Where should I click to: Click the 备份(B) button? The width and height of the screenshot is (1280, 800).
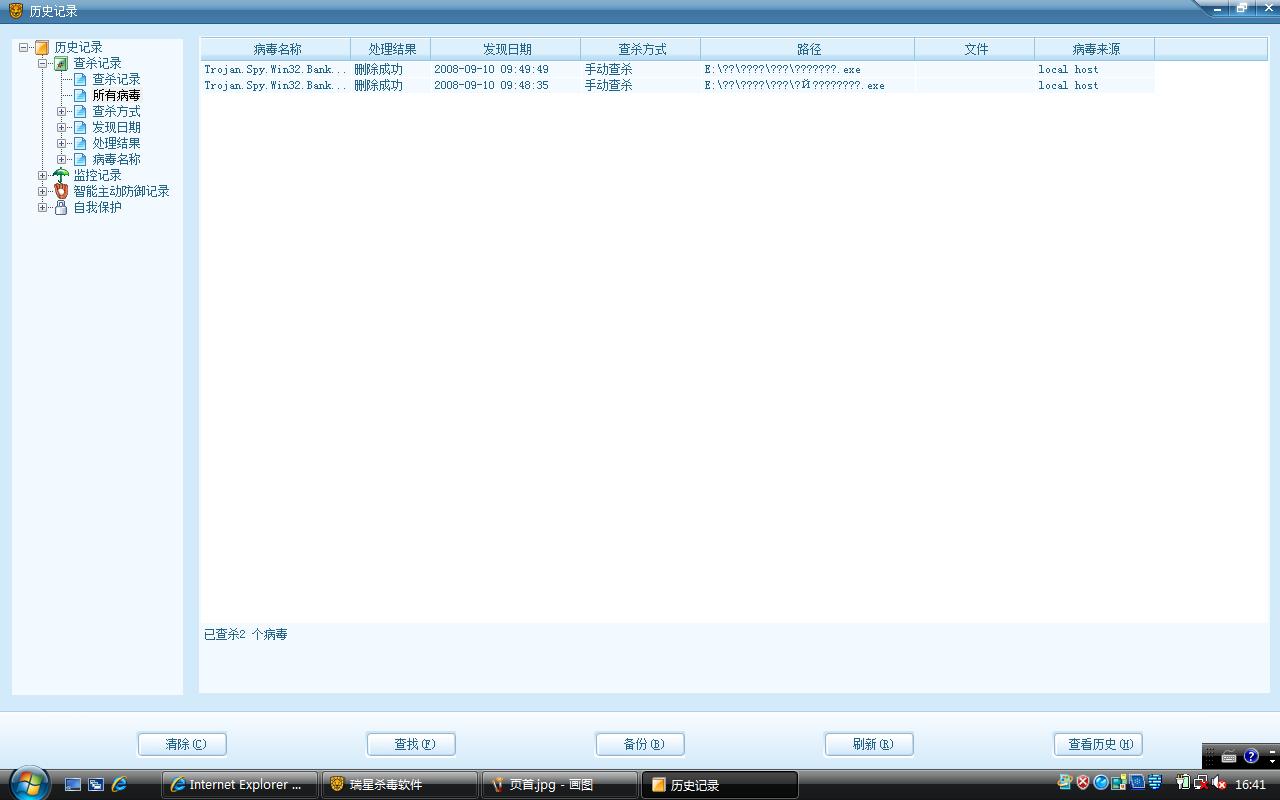tap(640, 744)
